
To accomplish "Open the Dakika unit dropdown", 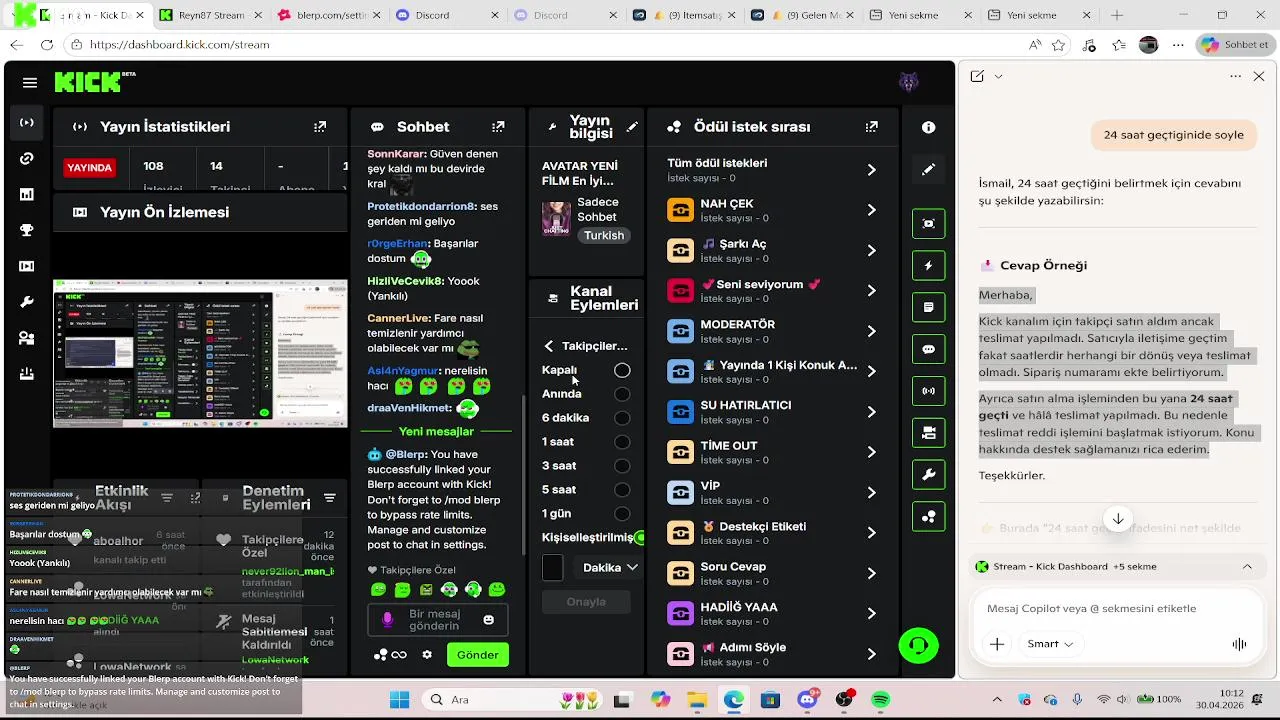I will 610,567.
